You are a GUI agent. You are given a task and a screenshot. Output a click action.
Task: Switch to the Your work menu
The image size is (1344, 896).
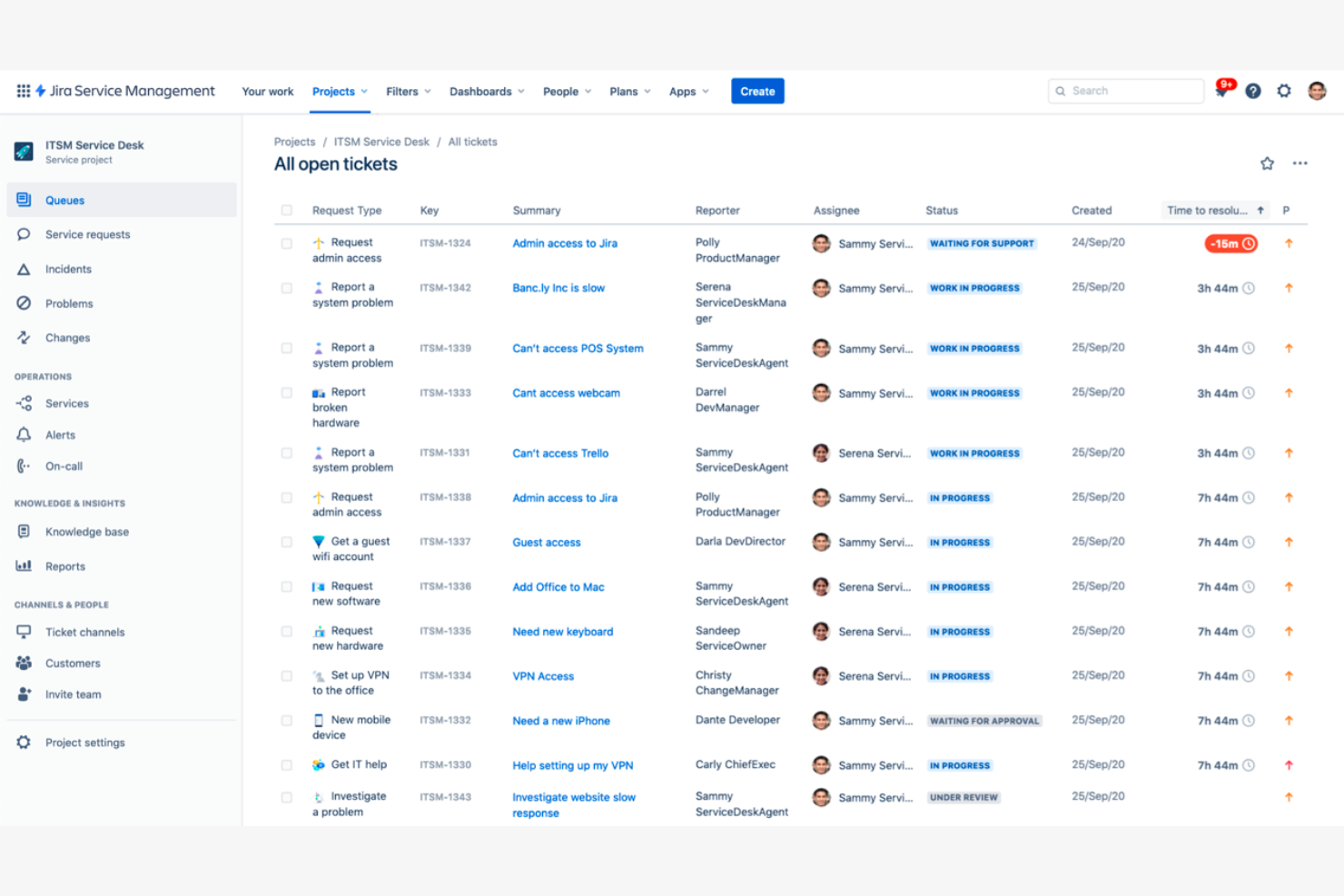point(267,91)
